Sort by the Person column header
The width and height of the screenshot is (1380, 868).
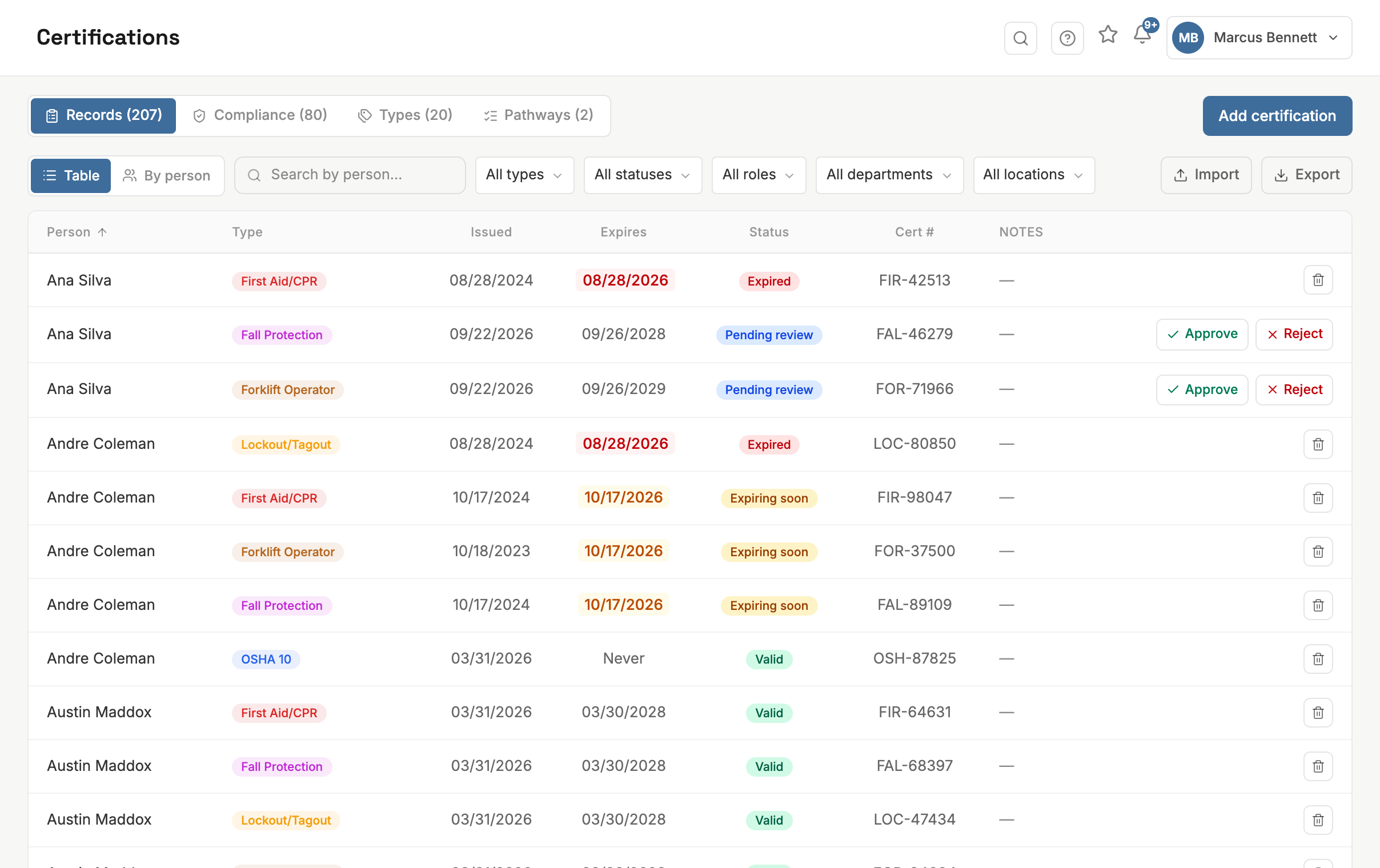(76, 232)
